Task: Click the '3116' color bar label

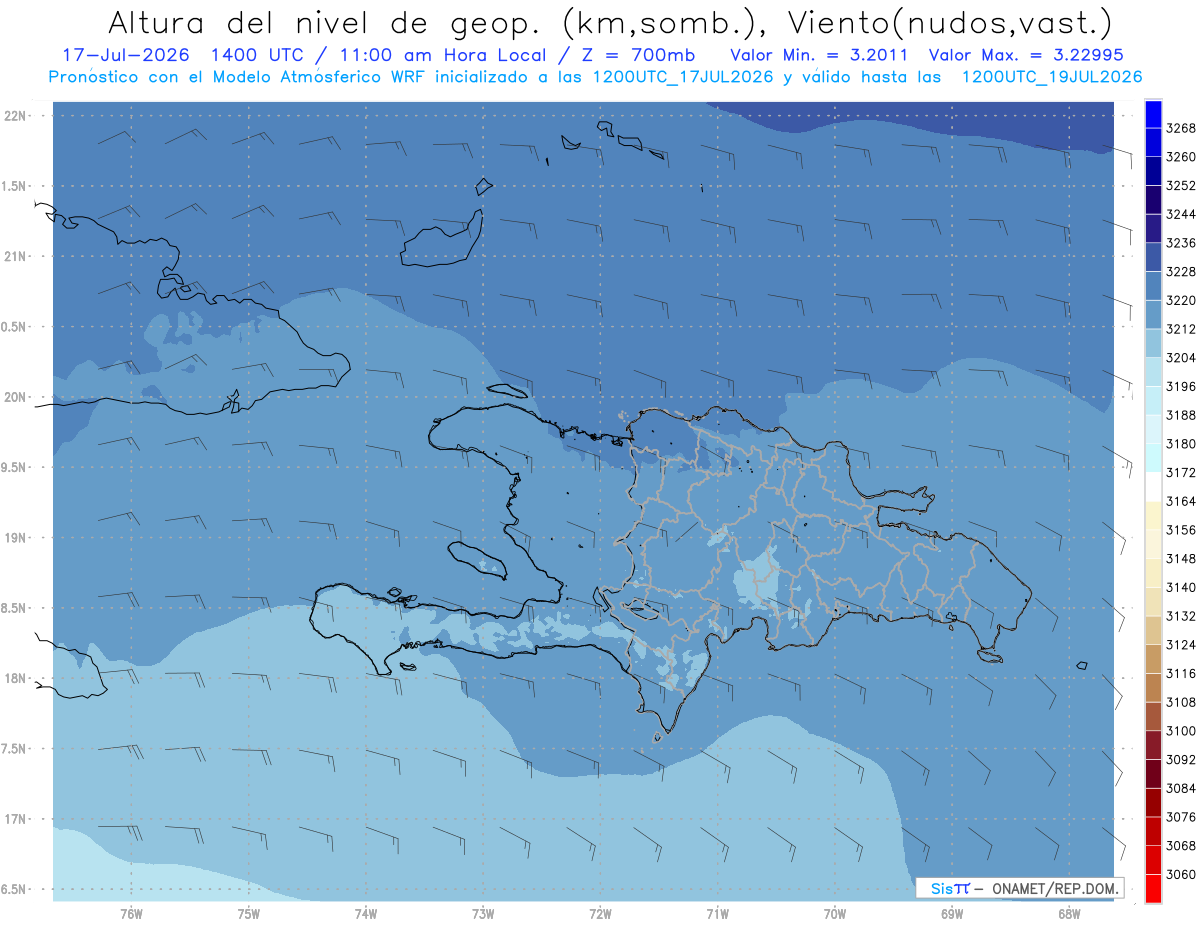Action: (1180, 674)
